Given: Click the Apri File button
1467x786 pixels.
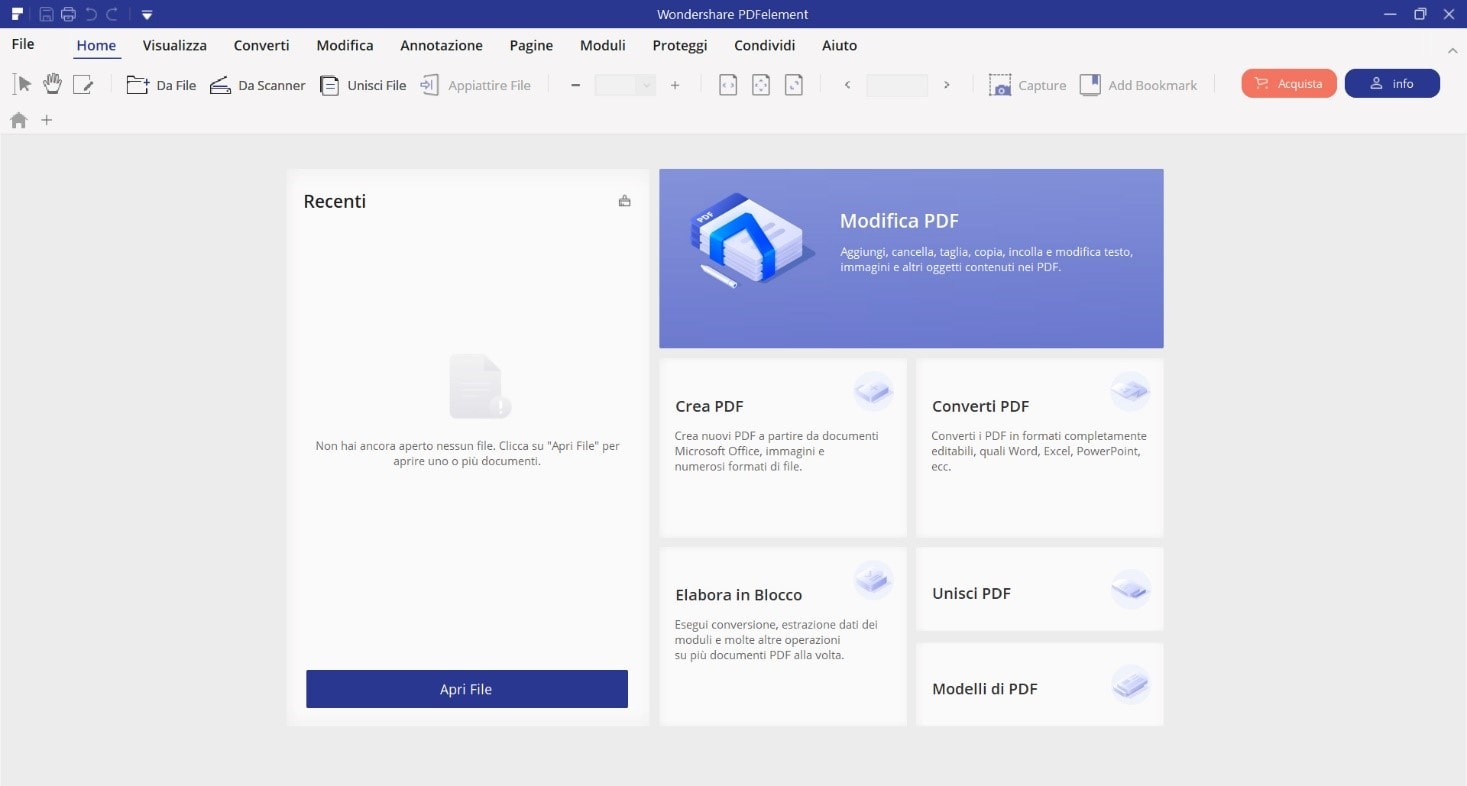Looking at the screenshot, I should [x=466, y=689].
